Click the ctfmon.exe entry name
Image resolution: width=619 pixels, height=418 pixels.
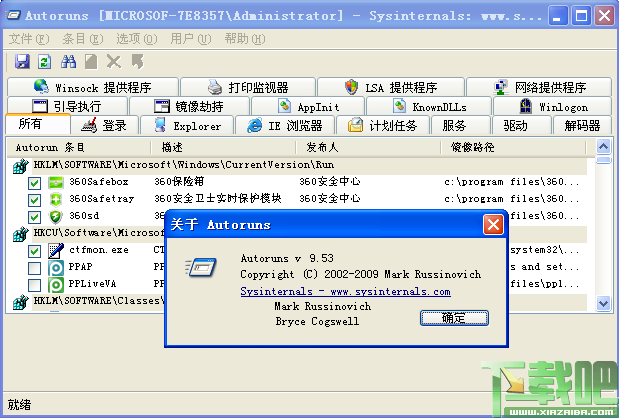click(x=99, y=250)
